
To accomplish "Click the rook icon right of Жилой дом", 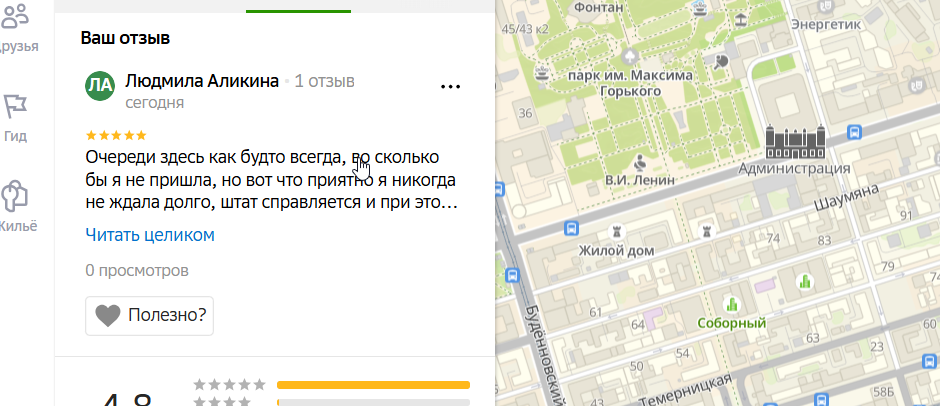I will point(707,231).
